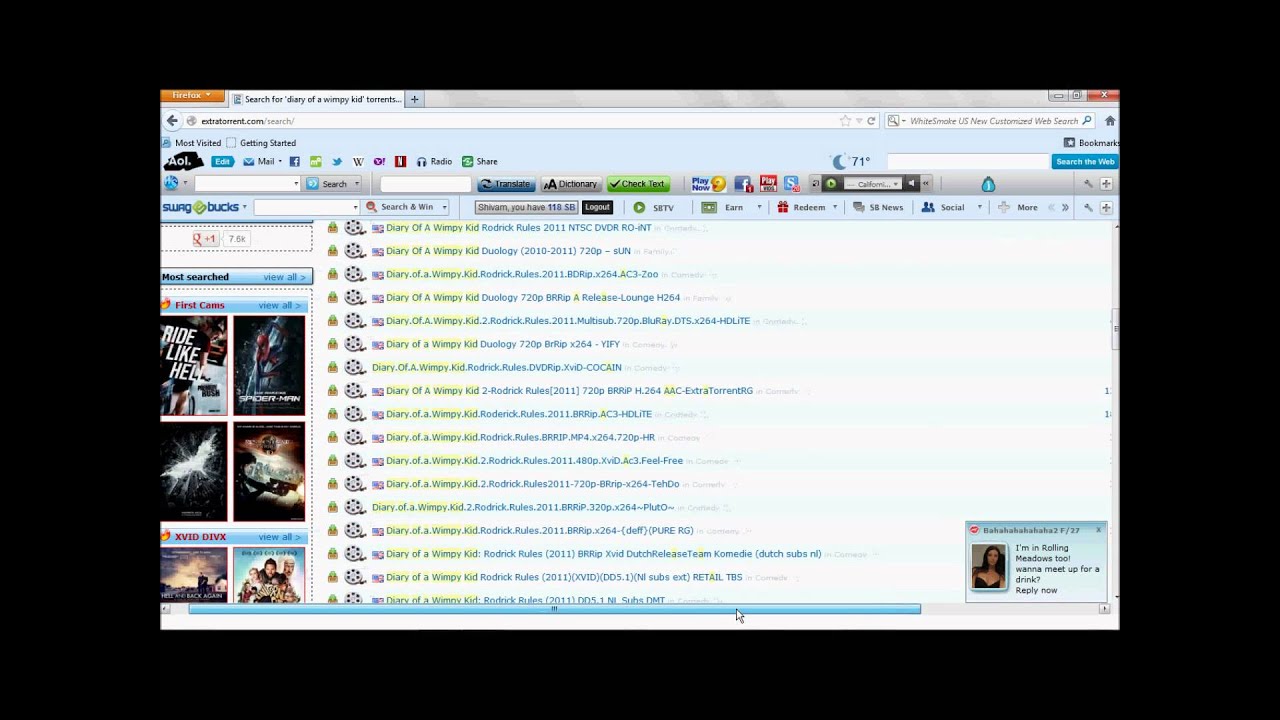Open Most Visited bookmarks menu
1280x720 pixels.
(x=190, y=143)
